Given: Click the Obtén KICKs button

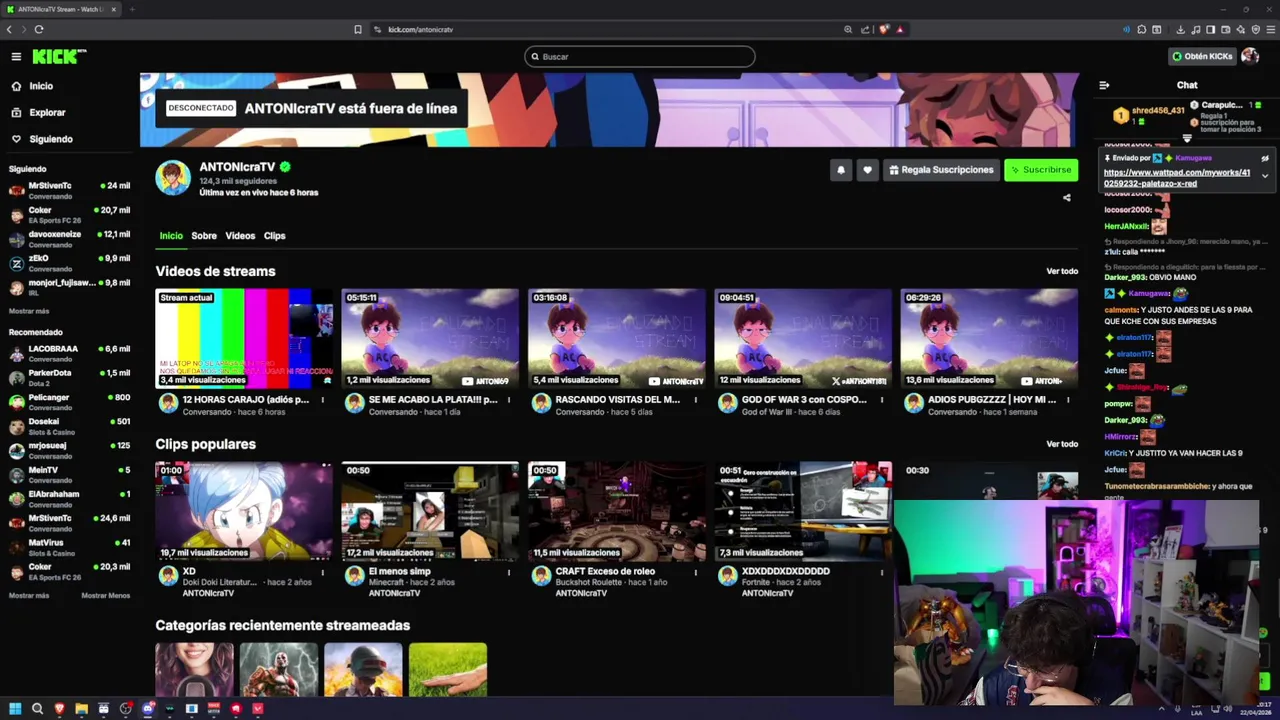Looking at the screenshot, I should 1202,57.
